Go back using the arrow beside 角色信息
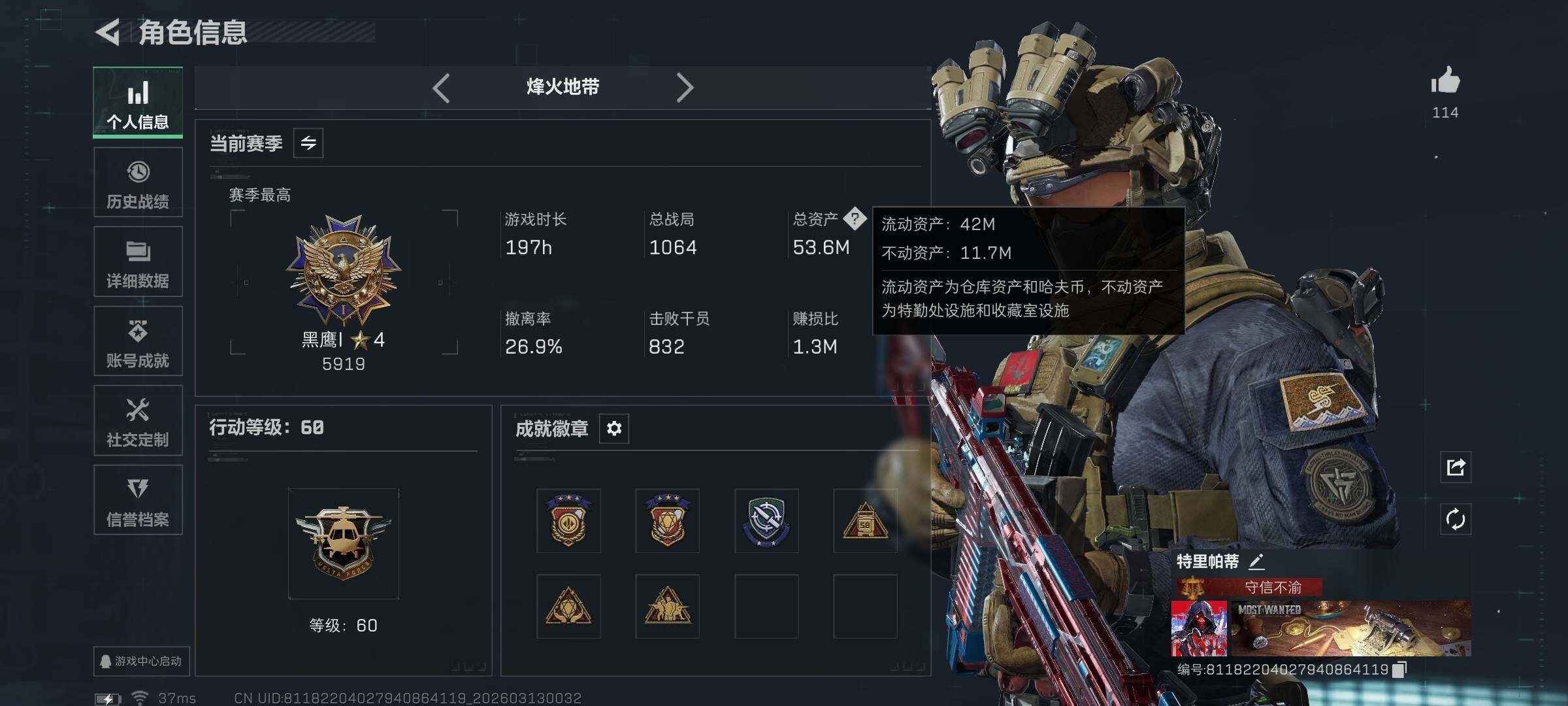The height and width of the screenshot is (706, 1568). [108, 31]
